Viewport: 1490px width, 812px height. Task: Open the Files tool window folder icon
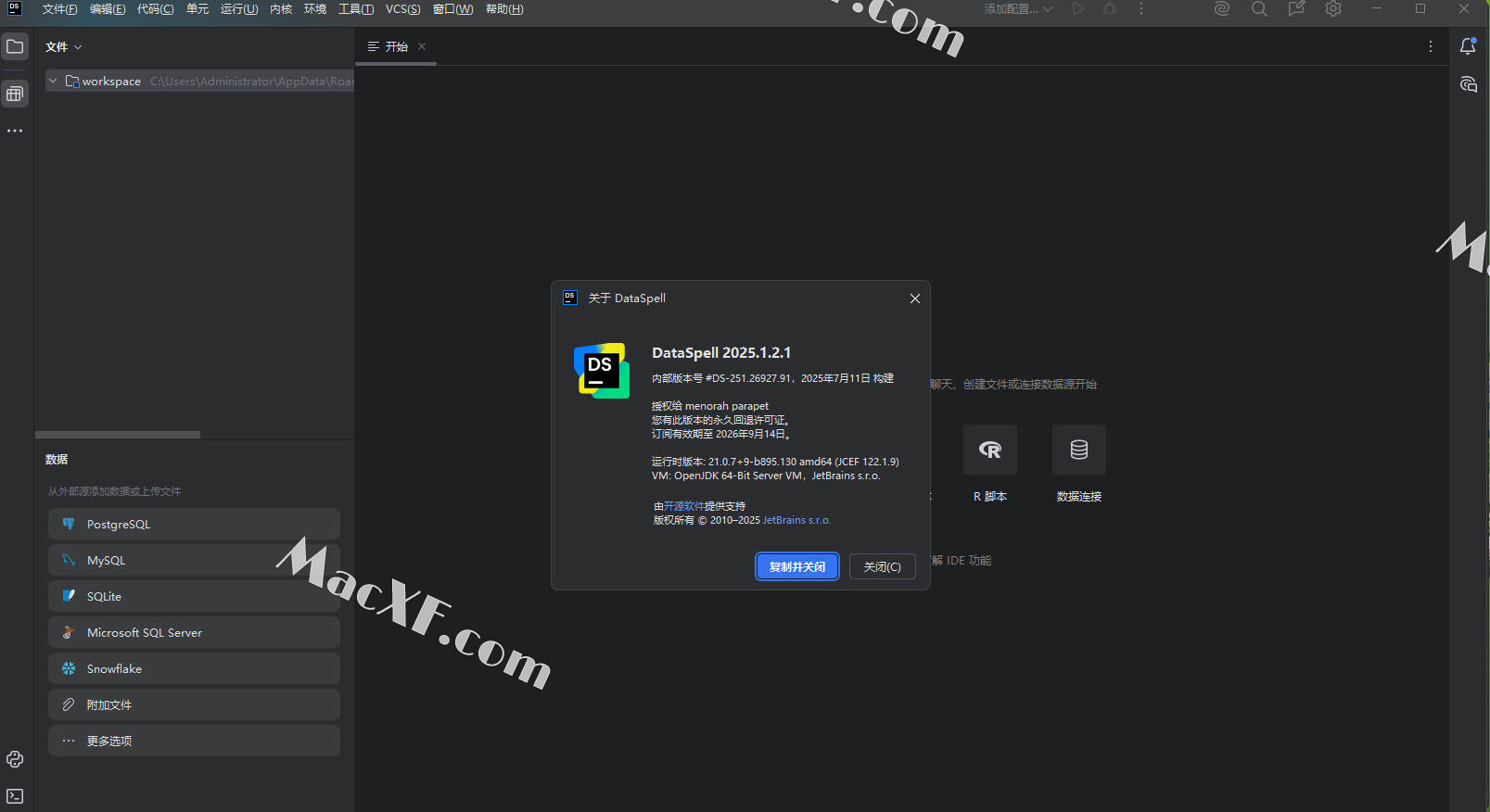[15, 46]
